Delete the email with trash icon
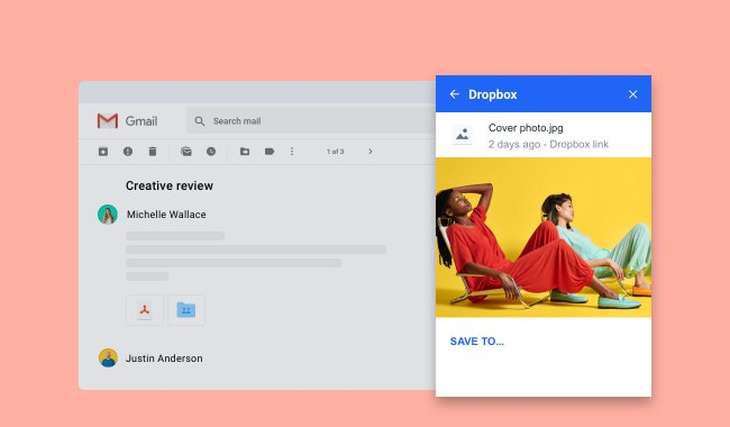The height and width of the screenshot is (427, 730). (x=153, y=152)
